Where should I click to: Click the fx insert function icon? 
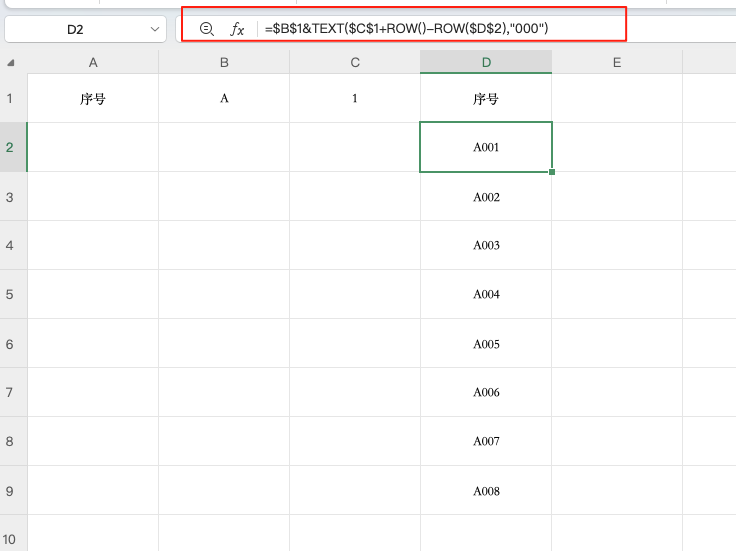pos(237,29)
